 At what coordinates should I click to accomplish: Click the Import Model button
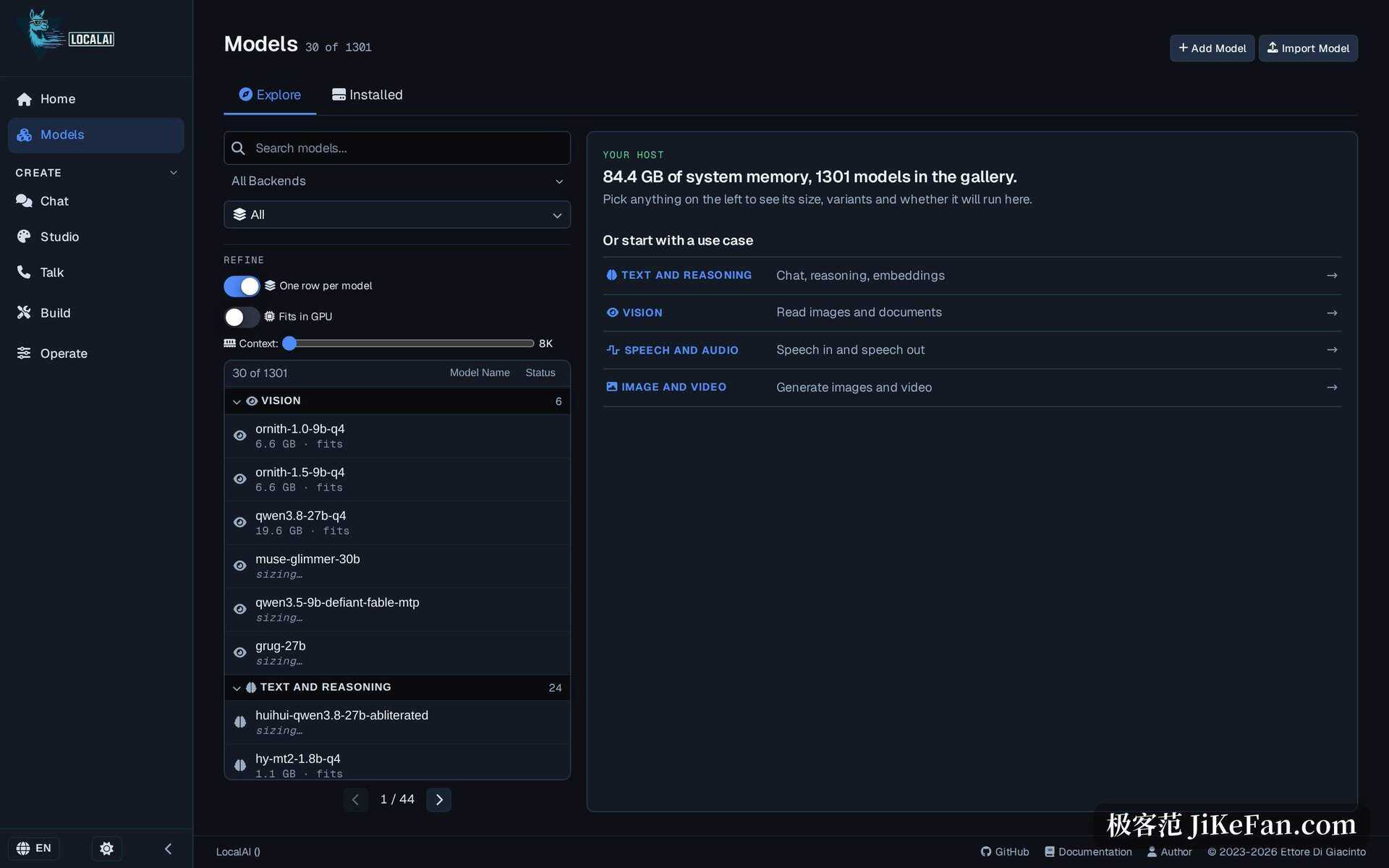point(1308,48)
